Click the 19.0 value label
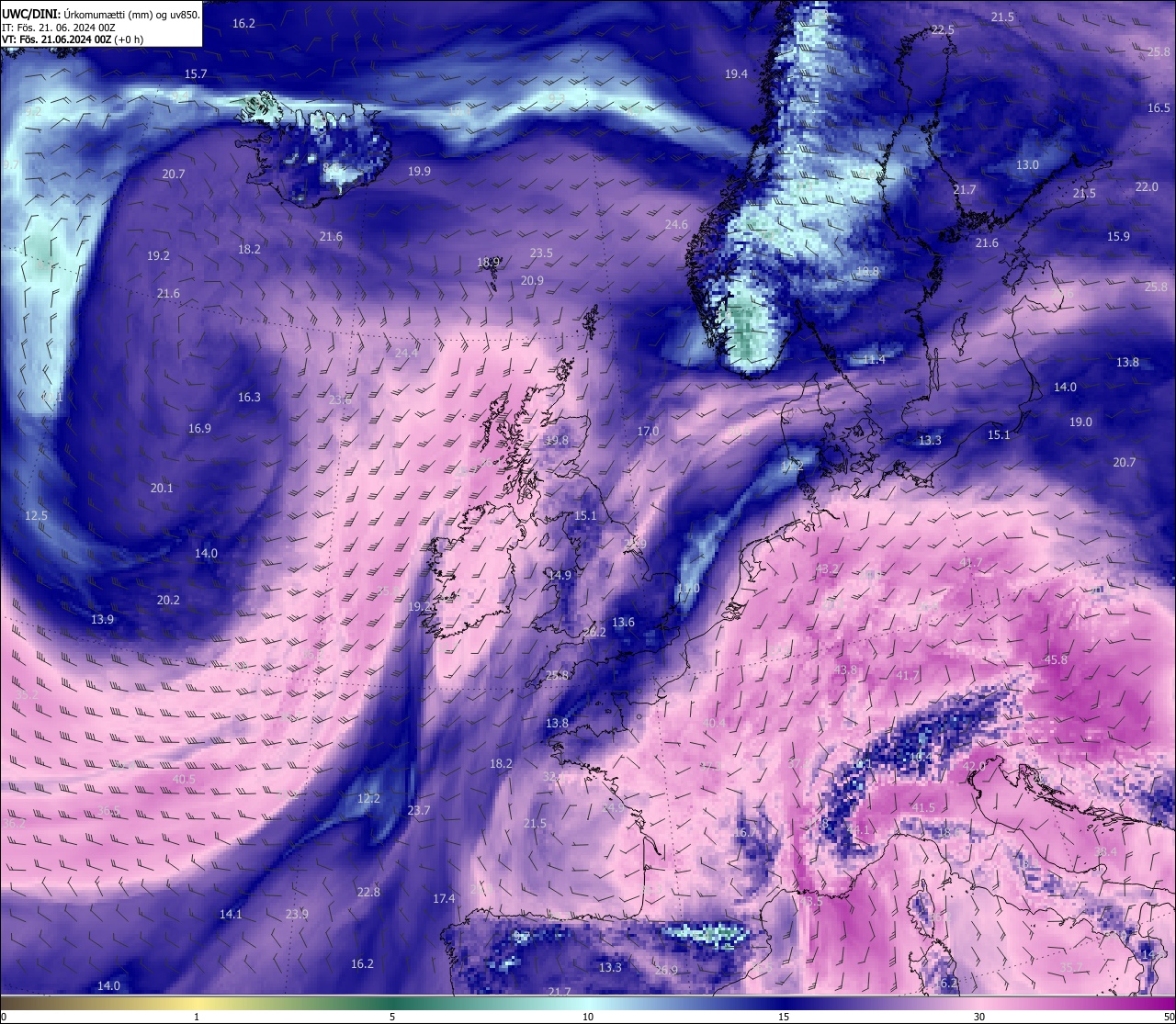1176x1024 pixels. tap(1080, 422)
